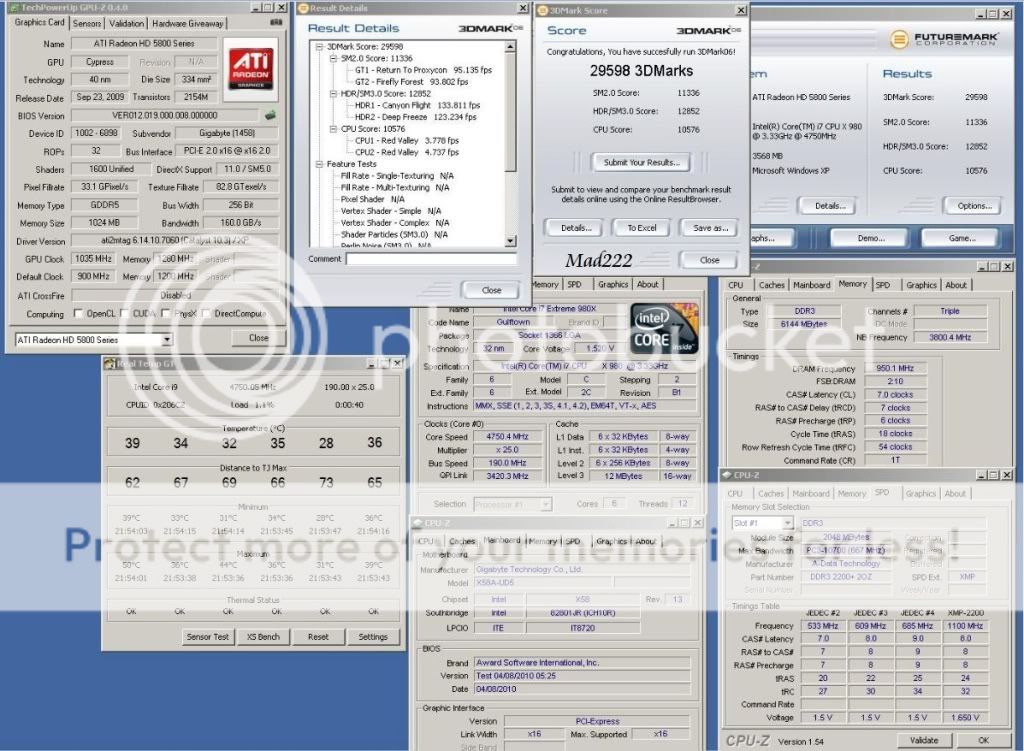Select 'CPU2 - Red Valley' result row
Screen dimensions: 1024x751
pos(407,153)
